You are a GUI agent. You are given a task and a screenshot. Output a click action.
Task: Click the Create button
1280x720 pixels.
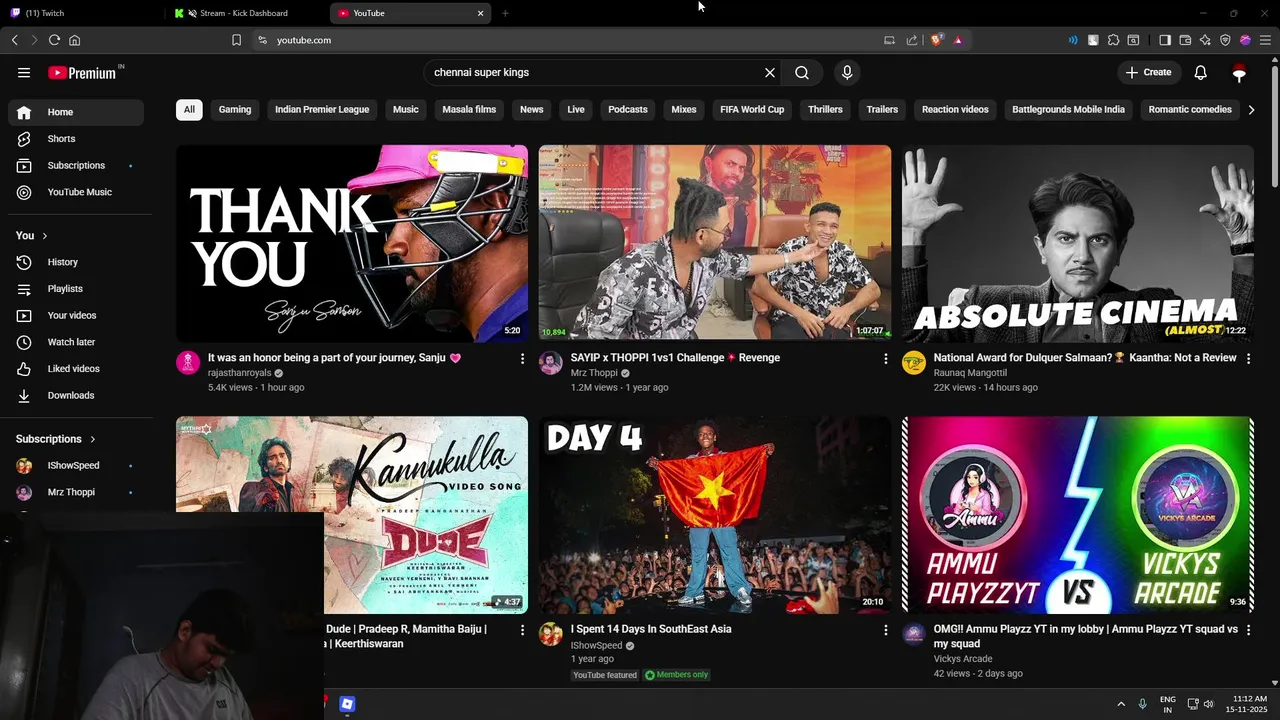(1148, 72)
